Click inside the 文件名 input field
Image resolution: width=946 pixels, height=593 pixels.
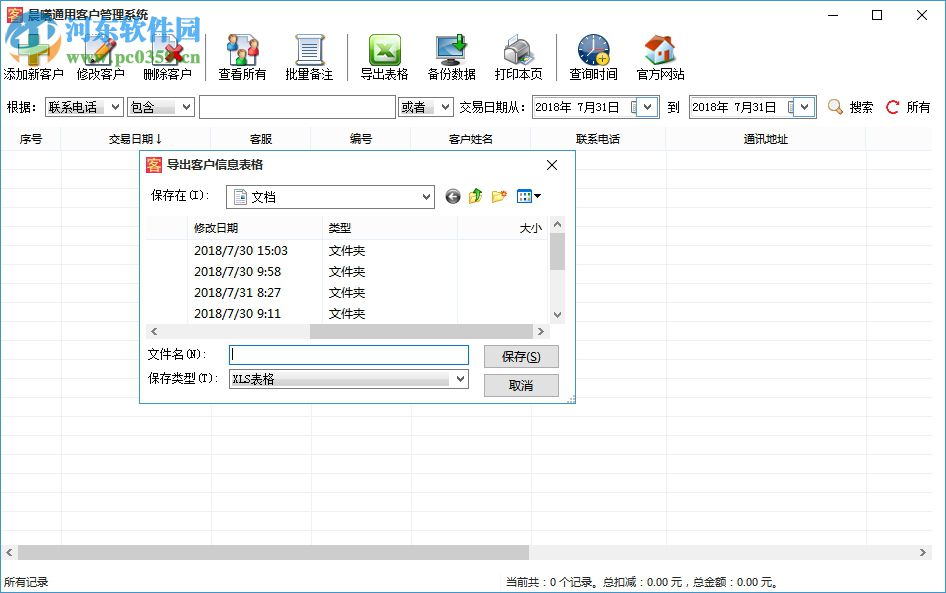click(x=348, y=355)
